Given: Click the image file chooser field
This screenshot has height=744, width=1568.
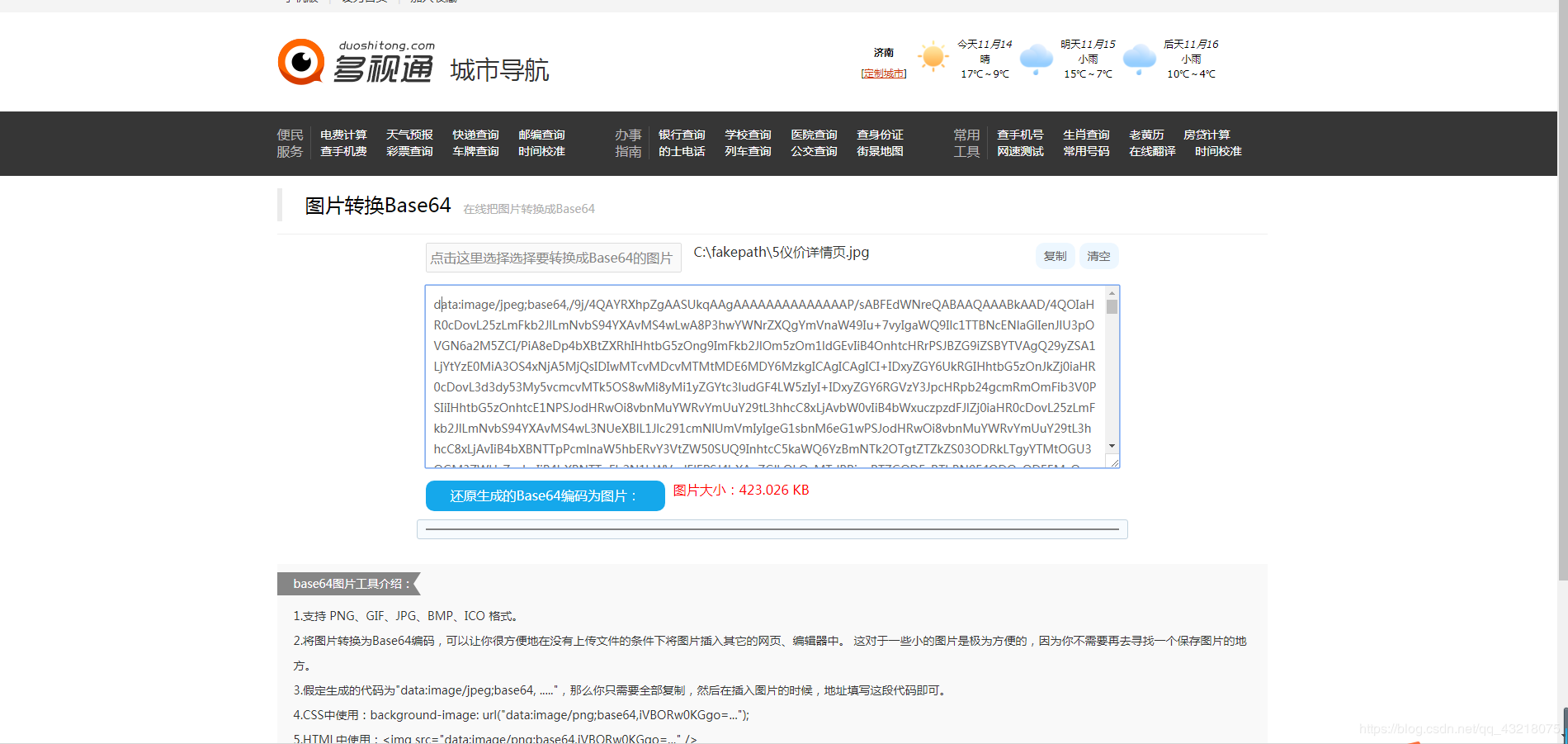Looking at the screenshot, I should [553, 258].
